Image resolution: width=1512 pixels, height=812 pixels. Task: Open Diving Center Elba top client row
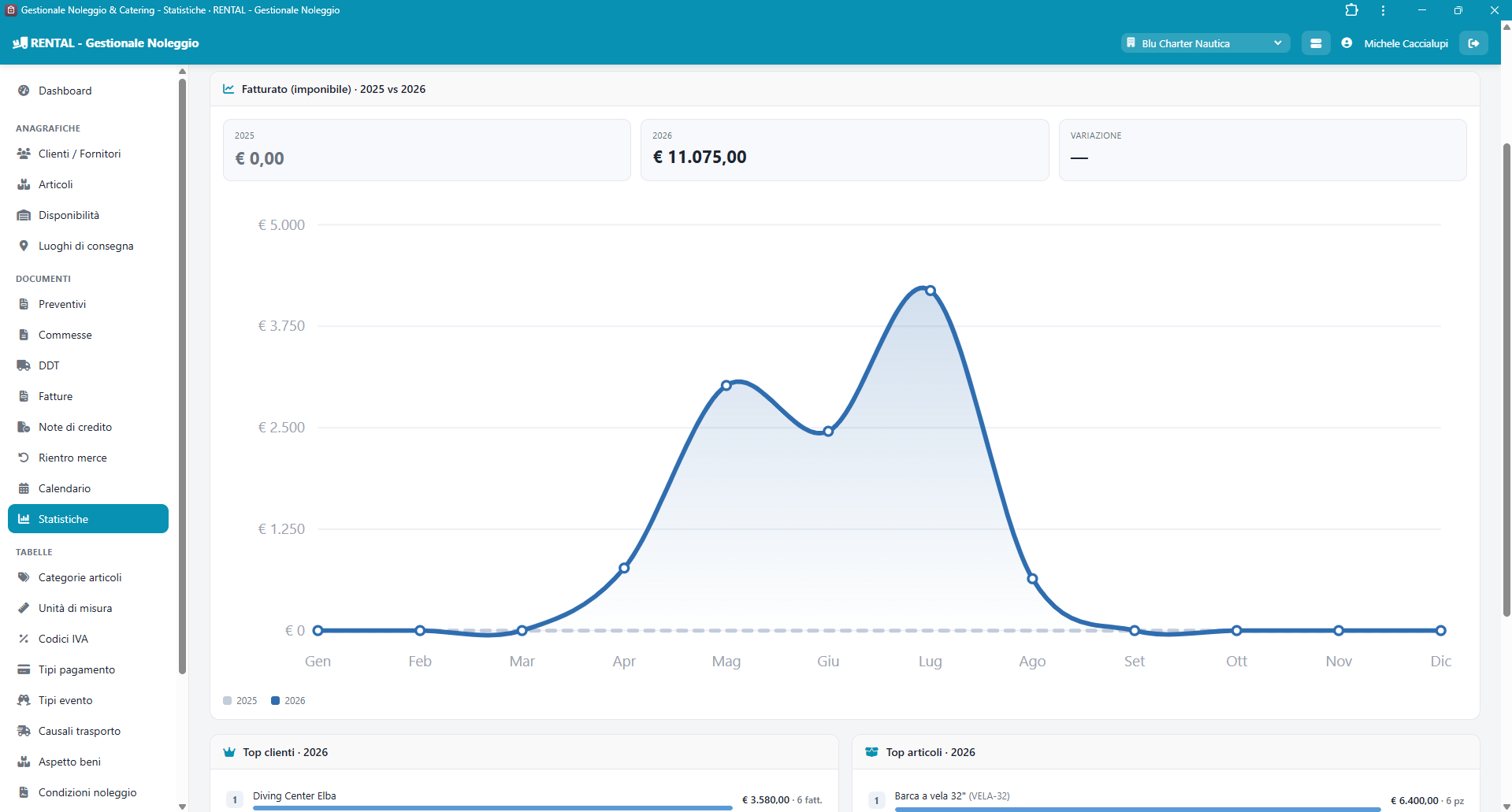click(x=524, y=799)
